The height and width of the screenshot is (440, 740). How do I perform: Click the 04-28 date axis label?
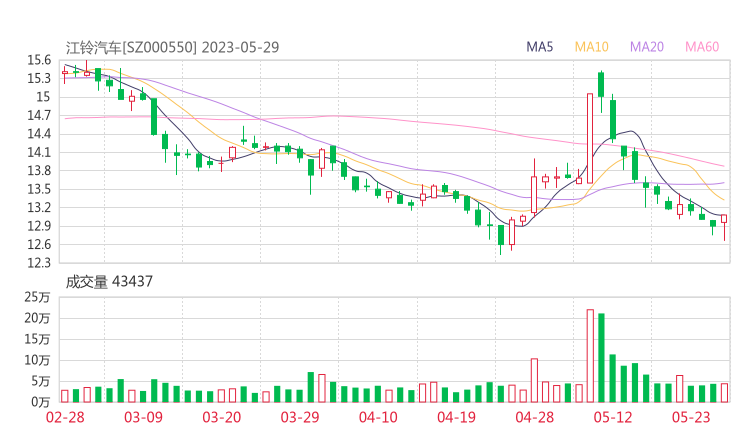(534, 417)
